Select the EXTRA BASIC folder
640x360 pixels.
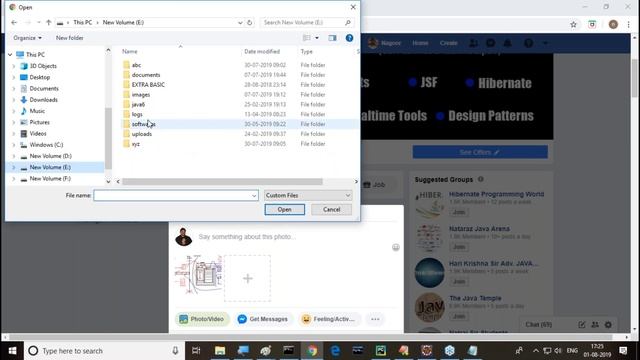tap(148, 85)
